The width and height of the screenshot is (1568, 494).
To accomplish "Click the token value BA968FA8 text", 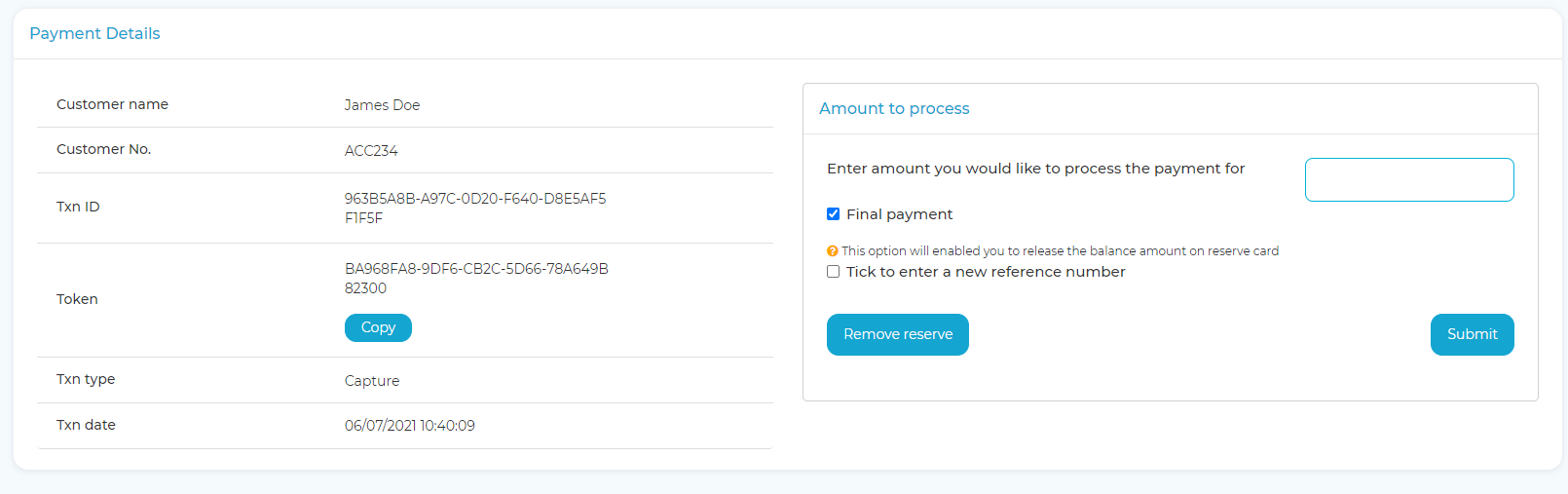I will click(476, 279).
